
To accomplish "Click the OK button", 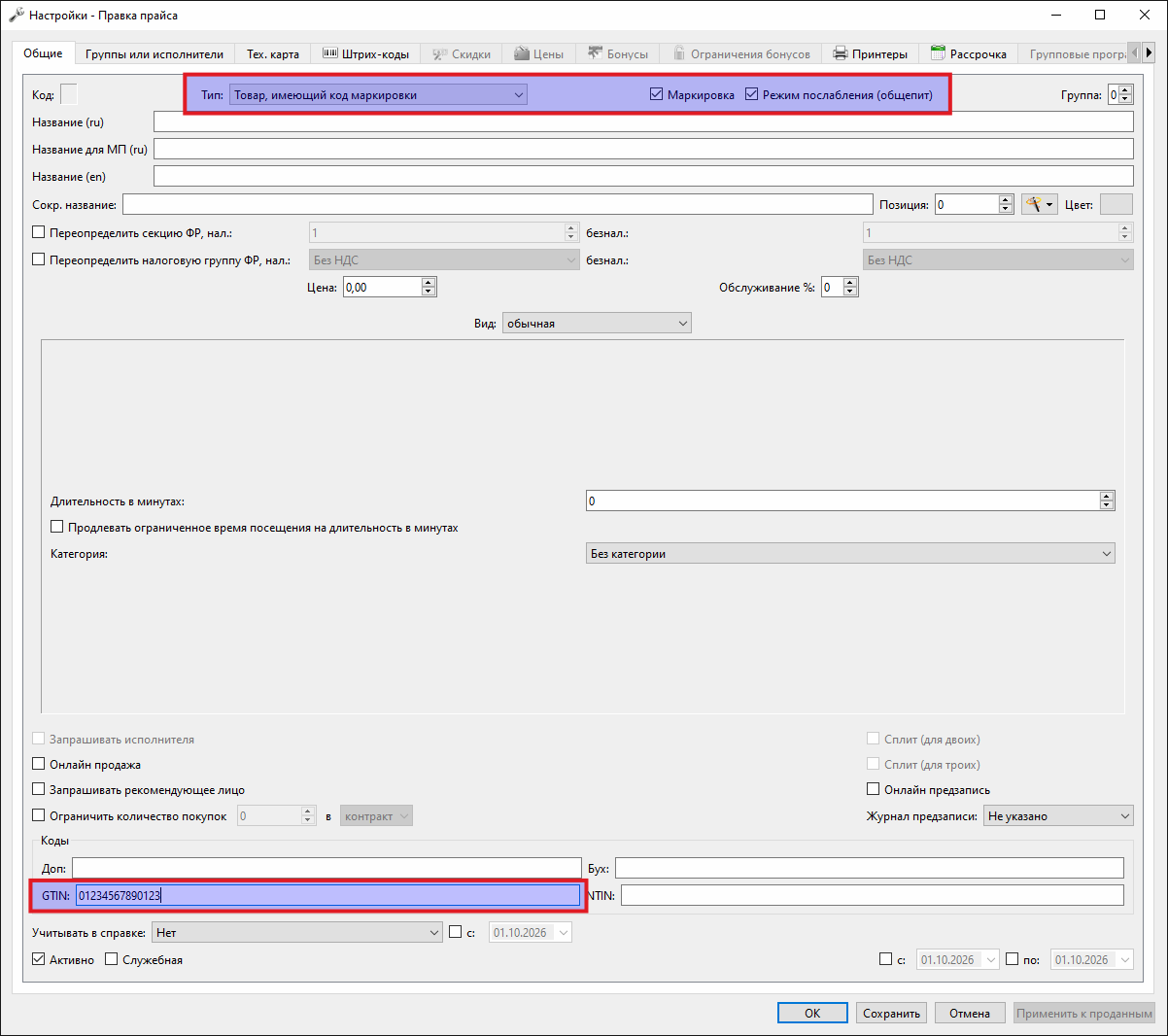I will tap(812, 1014).
